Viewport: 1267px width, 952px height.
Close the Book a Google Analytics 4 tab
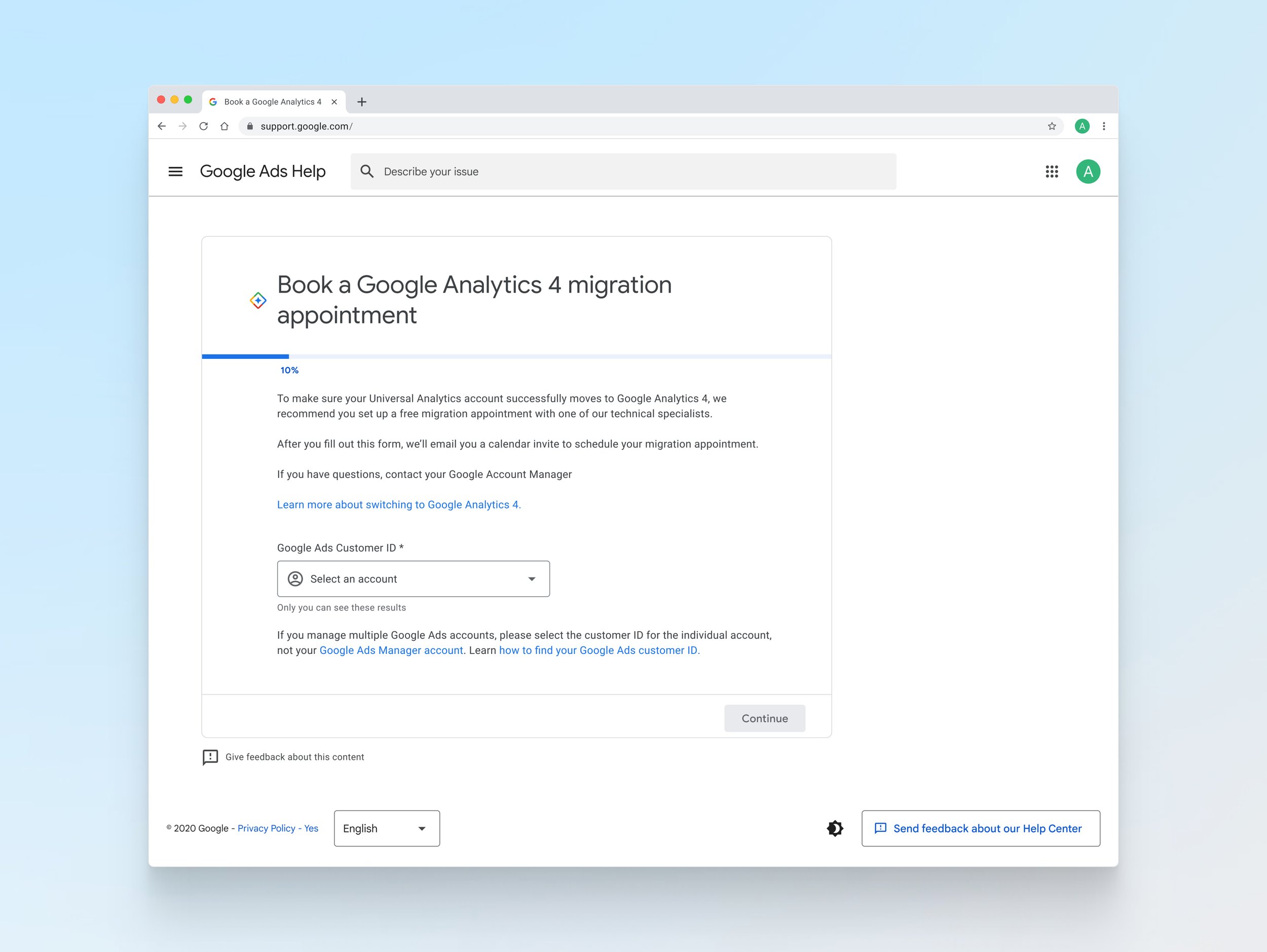(x=334, y=102)
